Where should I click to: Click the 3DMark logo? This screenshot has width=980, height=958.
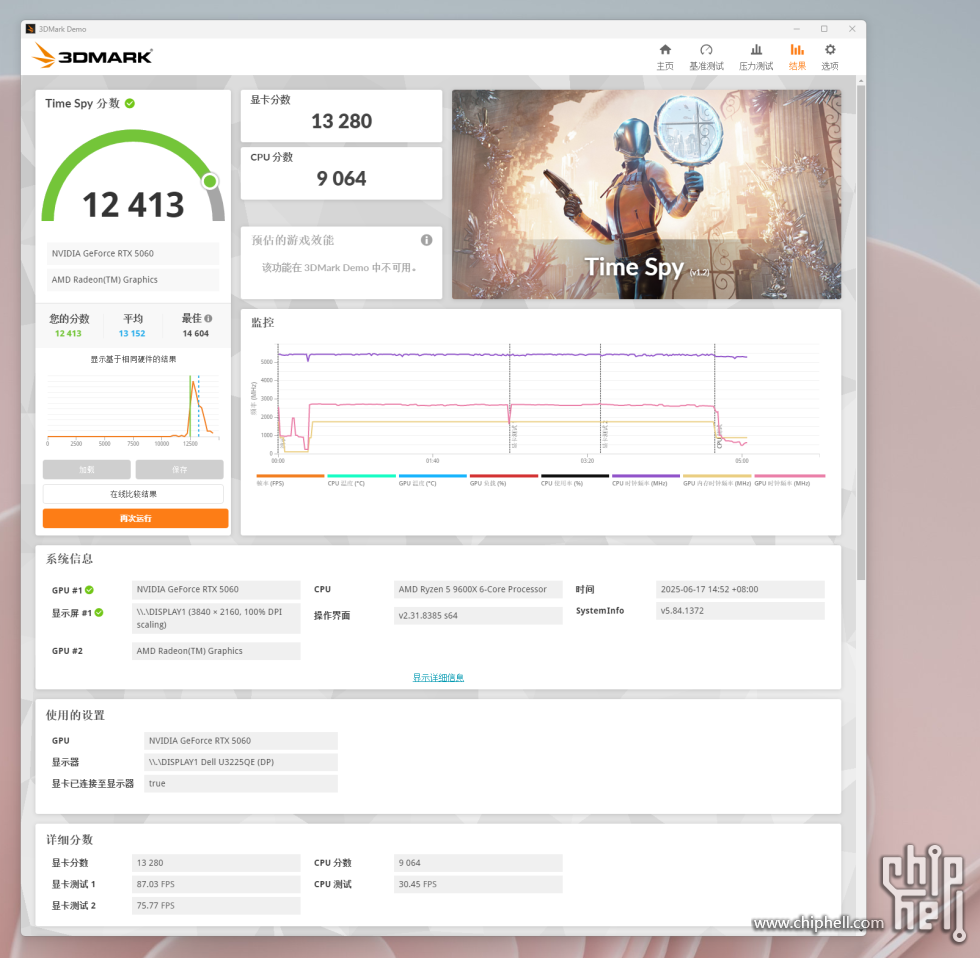92,56
